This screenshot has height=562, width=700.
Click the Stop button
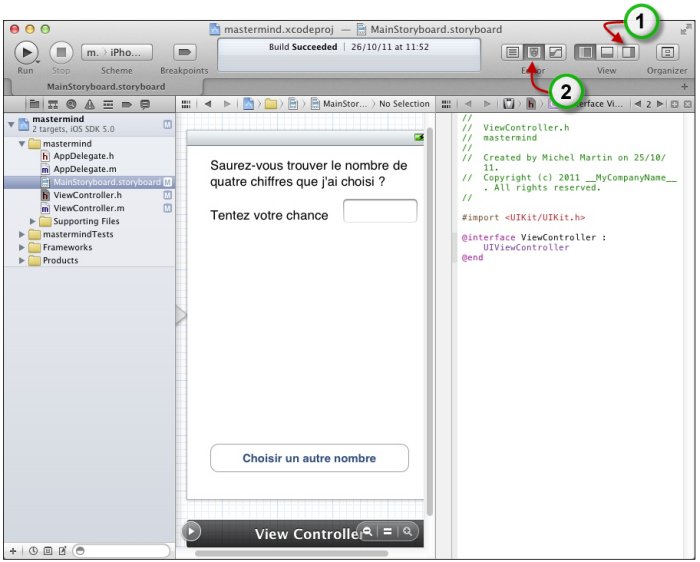61,53
